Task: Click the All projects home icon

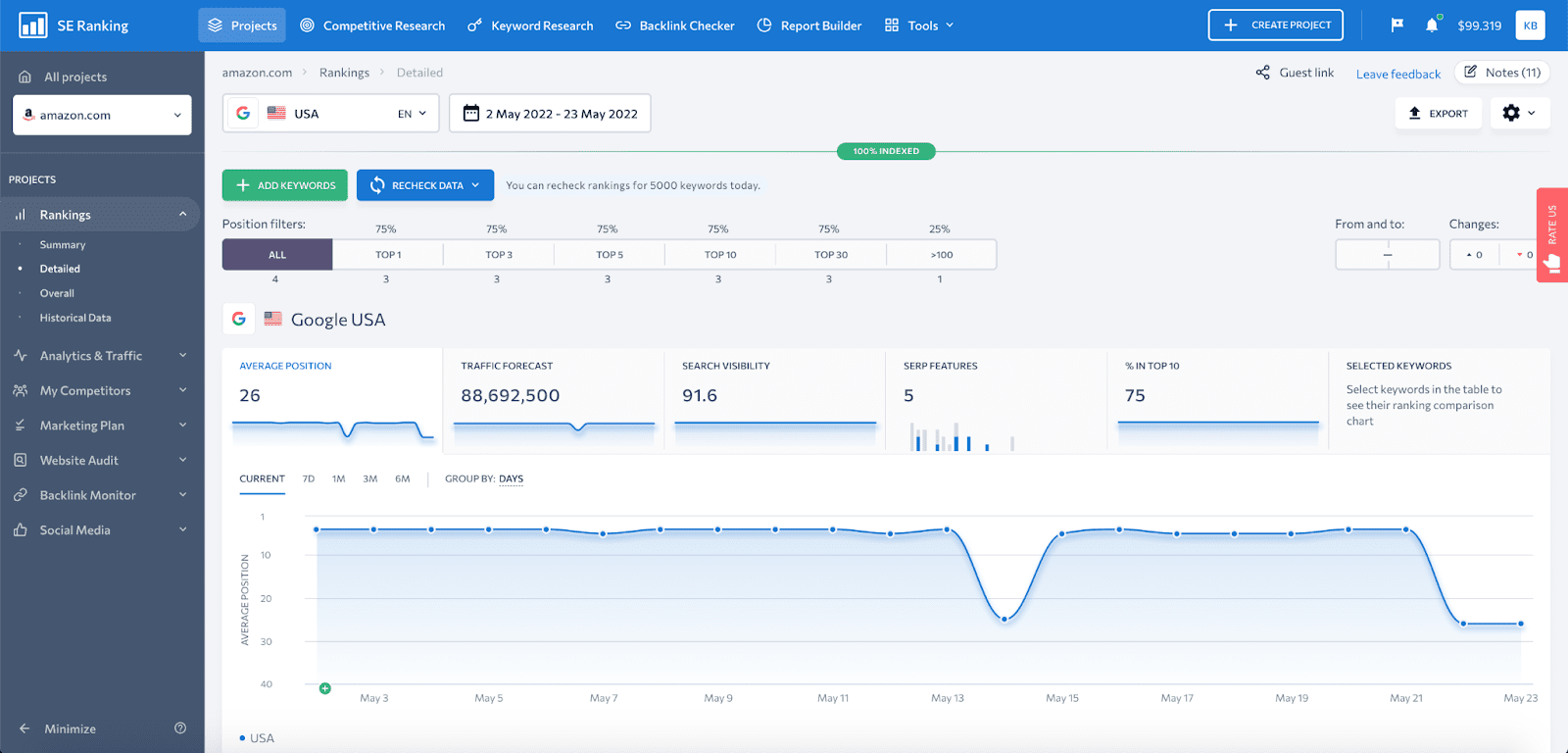Action: click(x=25, y=76)
